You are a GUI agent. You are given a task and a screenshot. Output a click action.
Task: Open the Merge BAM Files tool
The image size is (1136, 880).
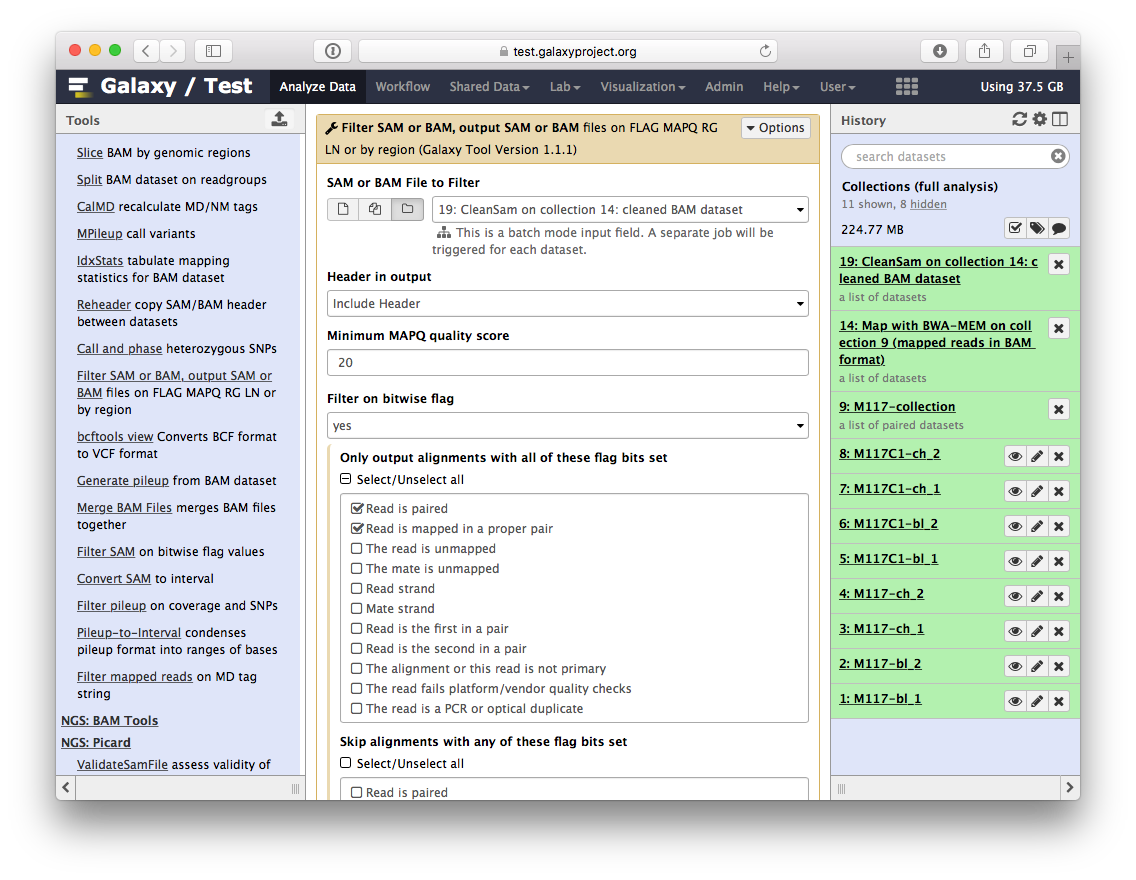click(125, 507)
